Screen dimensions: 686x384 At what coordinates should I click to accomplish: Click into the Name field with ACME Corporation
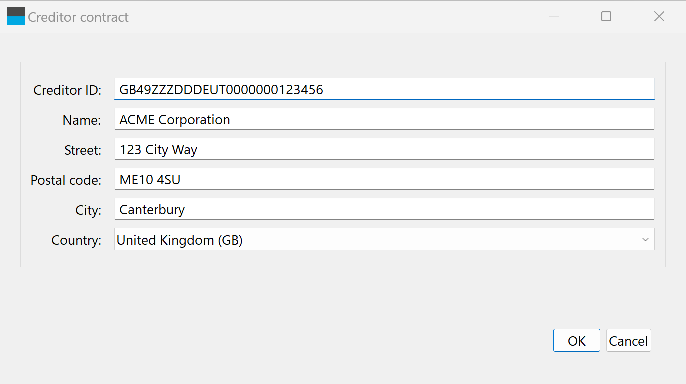click(384, 119)
